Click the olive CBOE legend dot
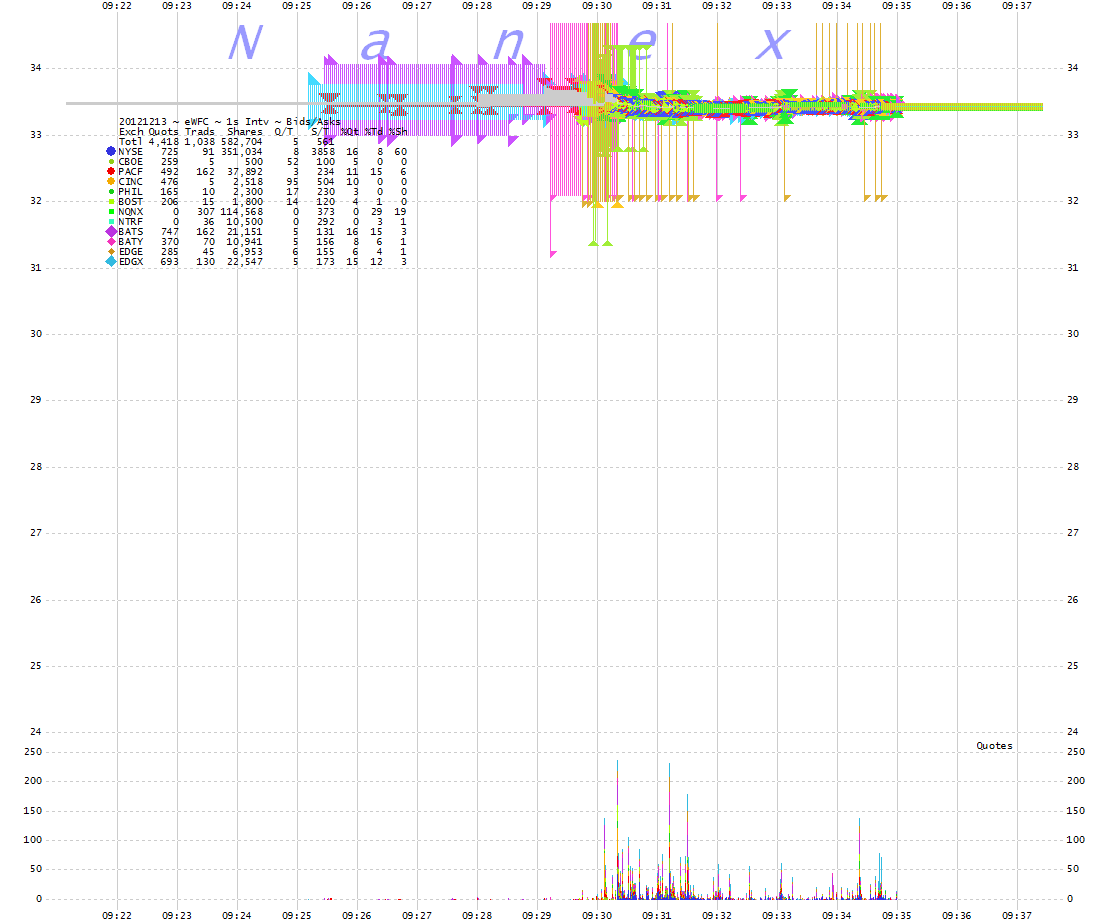Screen dimensions: 1109x922 tap(111, 162)
